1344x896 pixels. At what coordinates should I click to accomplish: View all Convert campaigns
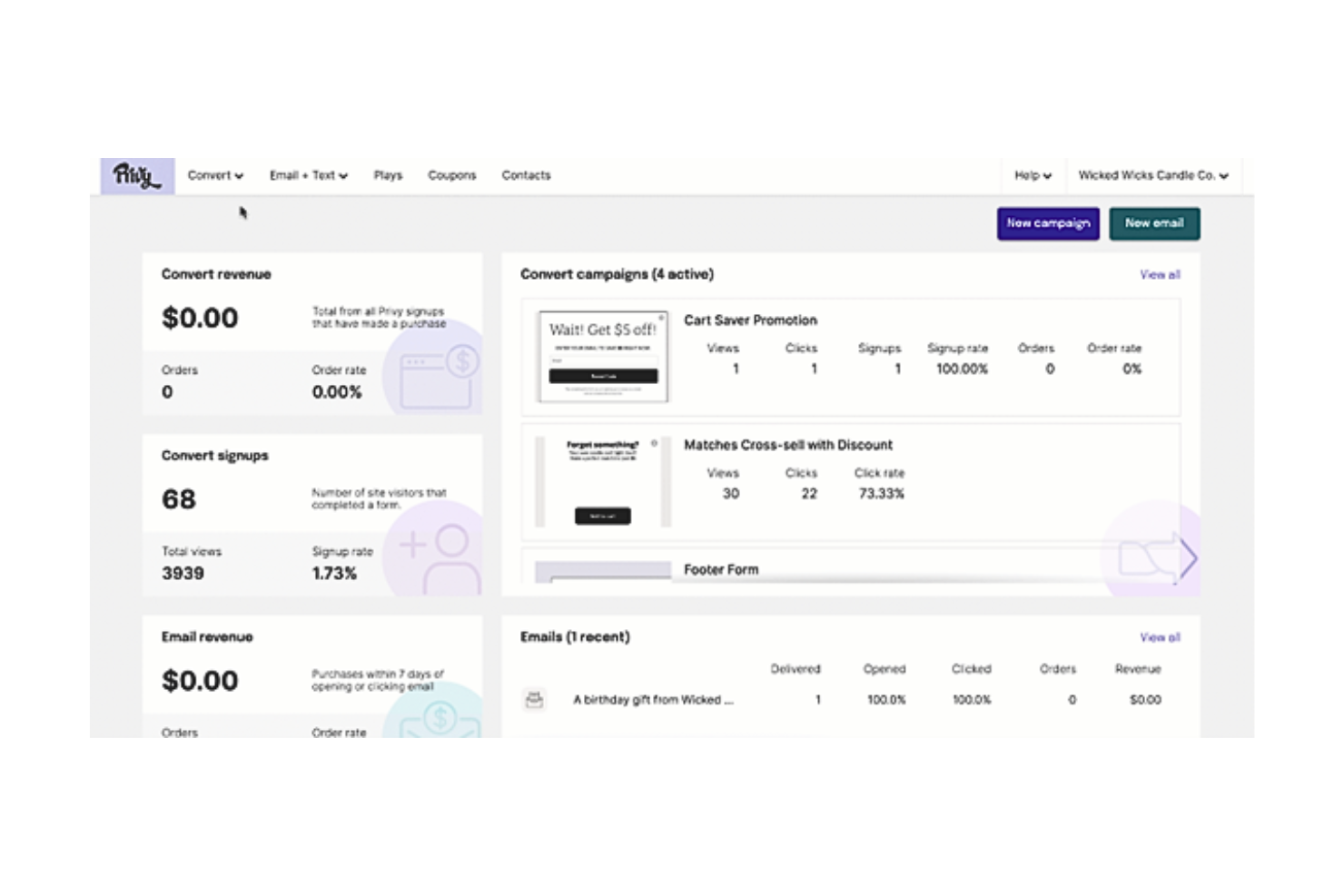pyautogui.click(x=1159, y=273)
